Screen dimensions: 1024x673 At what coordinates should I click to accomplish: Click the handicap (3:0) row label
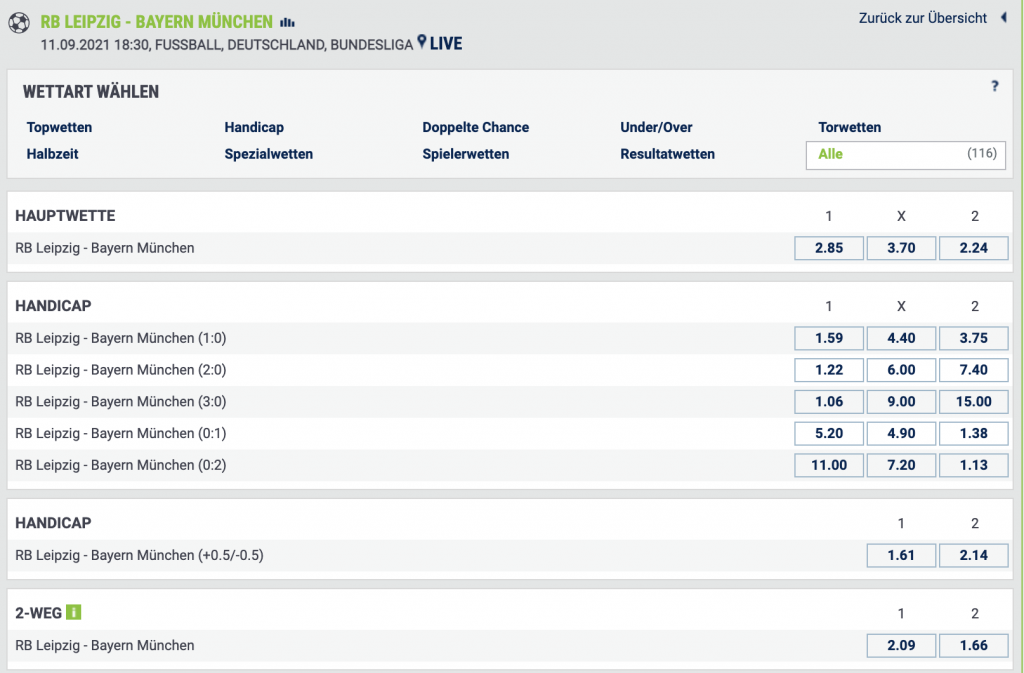[121, 401]
